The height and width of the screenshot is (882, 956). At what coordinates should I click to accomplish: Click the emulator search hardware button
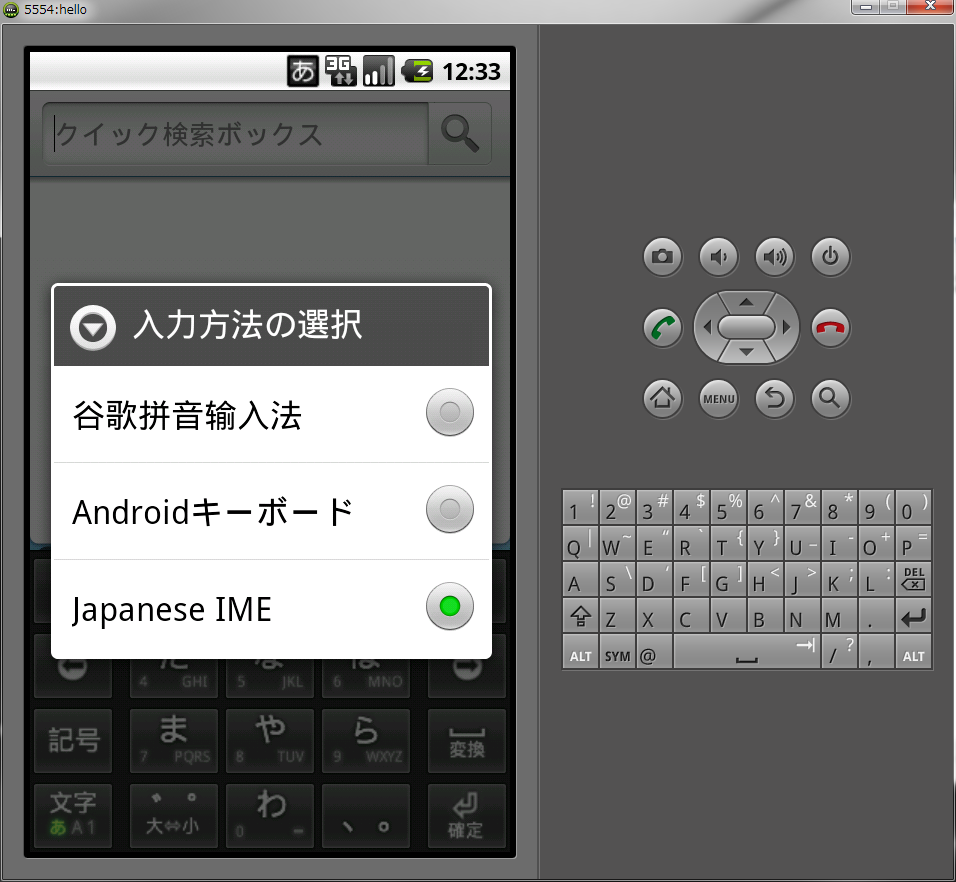tap(830, 399)
